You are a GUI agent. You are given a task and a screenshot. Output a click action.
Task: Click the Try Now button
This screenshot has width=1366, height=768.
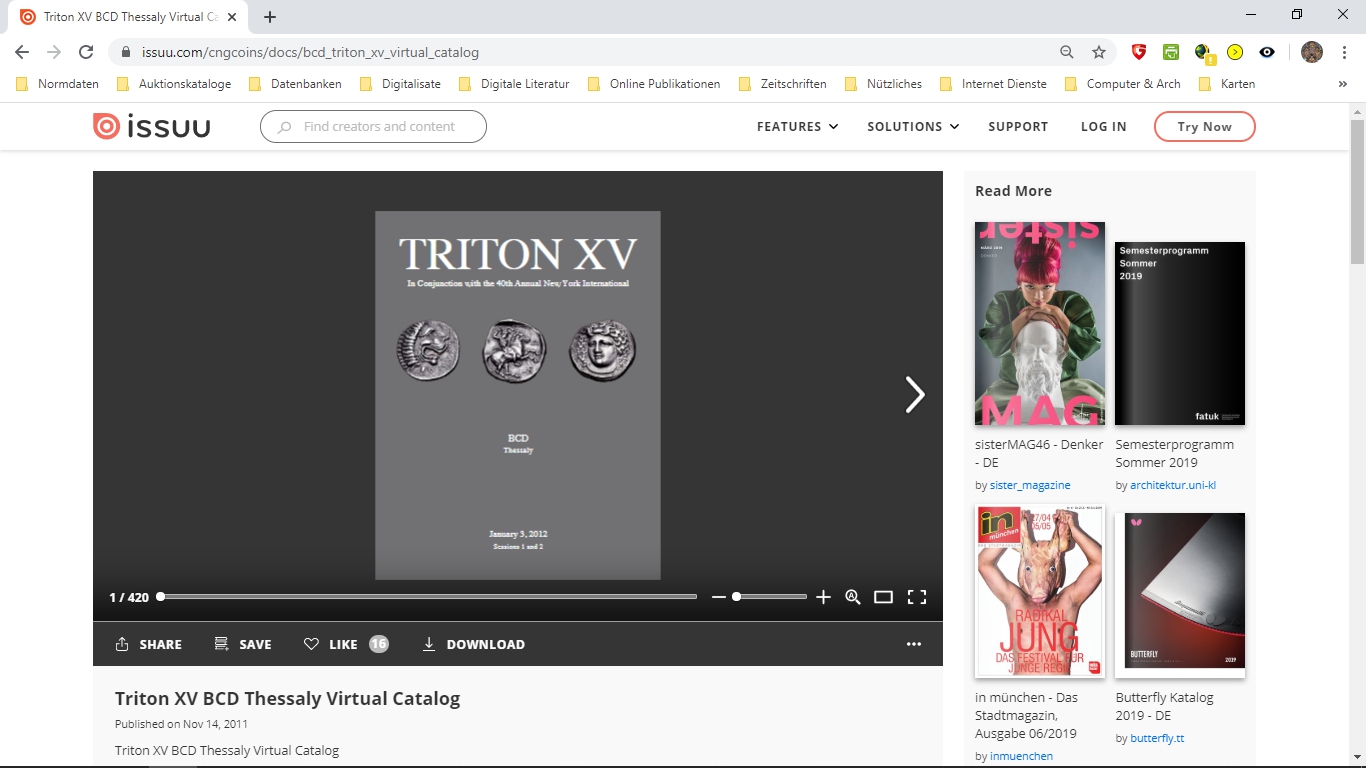pyautogui.click(x=1204, y=126)
